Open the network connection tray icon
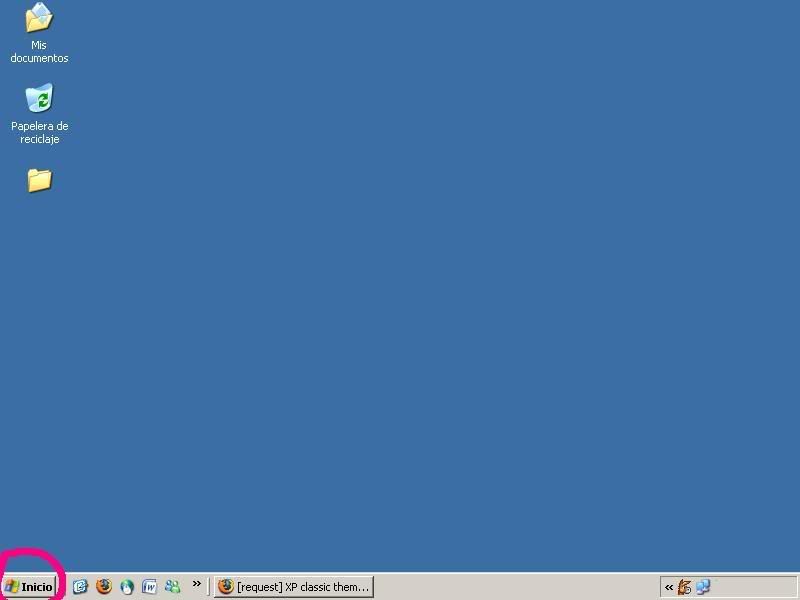Viewport: 800px width, 600px height. 704,587
